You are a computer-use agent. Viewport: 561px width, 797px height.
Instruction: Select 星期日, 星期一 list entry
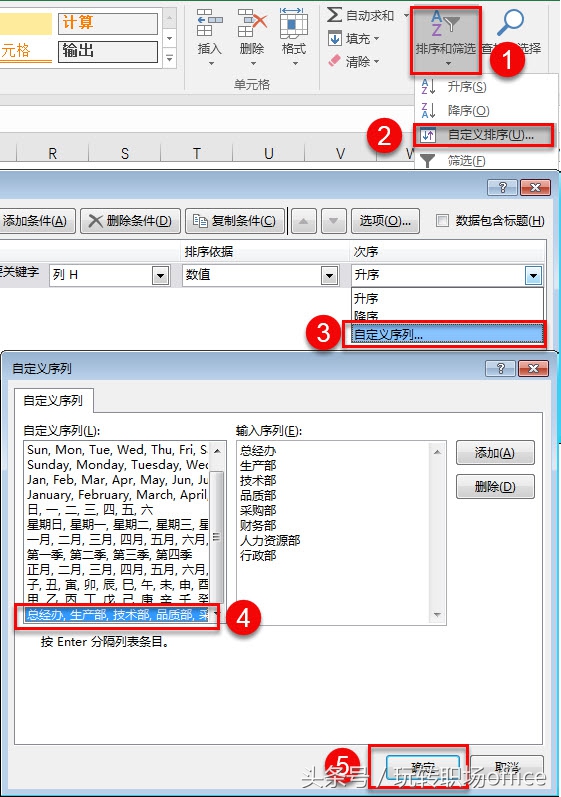pos(117,525)
